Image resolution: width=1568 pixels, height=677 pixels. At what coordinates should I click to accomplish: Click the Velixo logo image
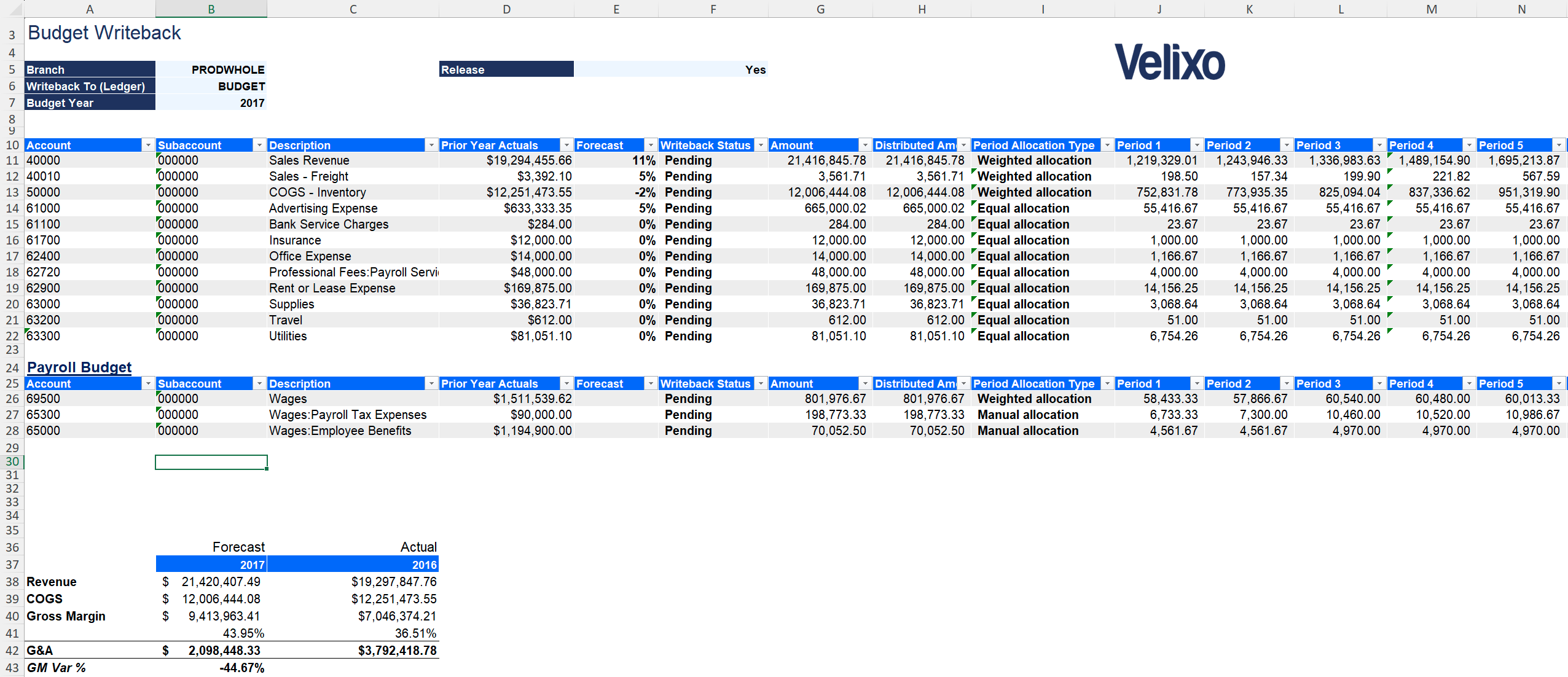pos(1169,62)
